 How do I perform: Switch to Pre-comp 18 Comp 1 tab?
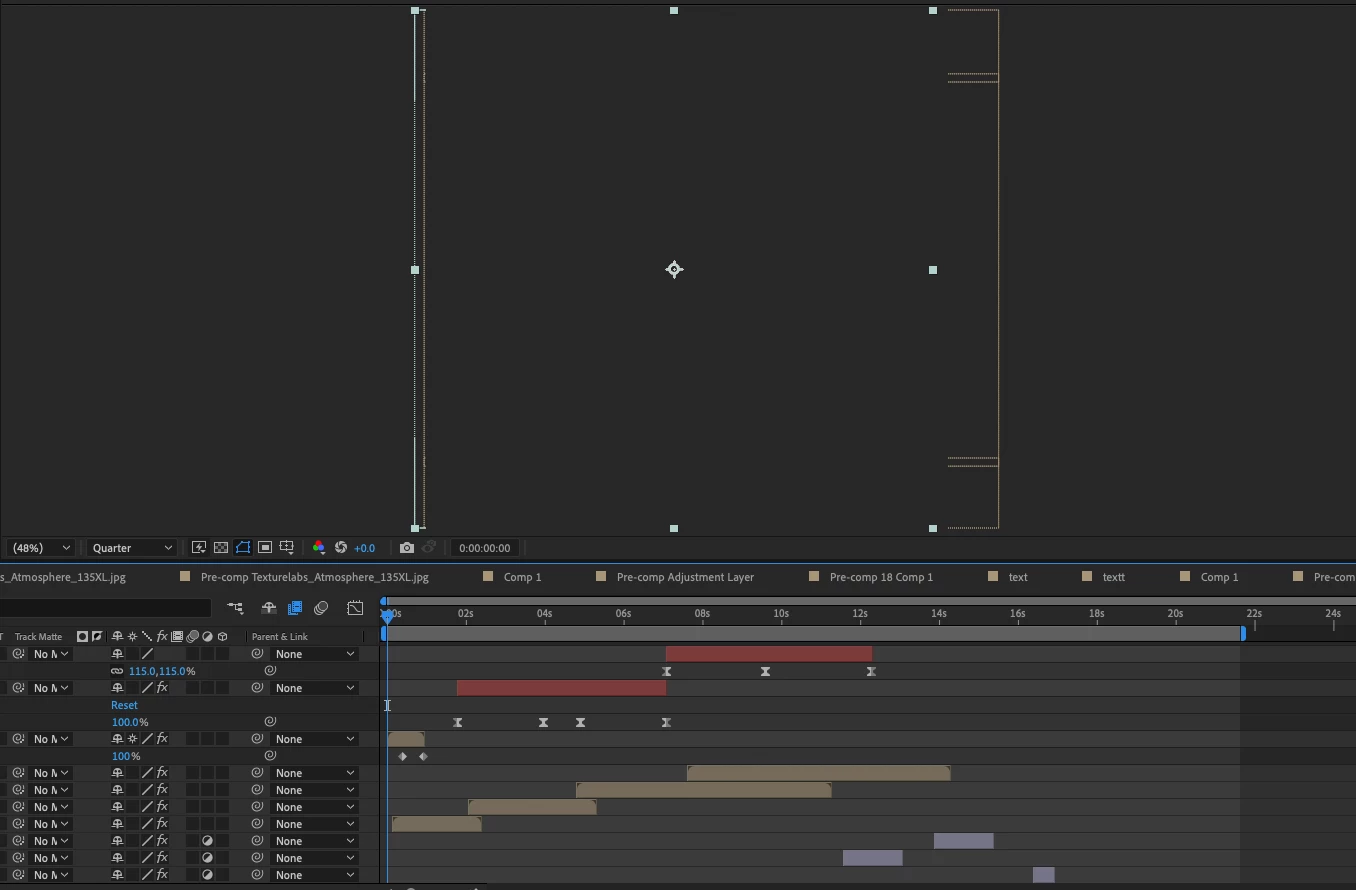[x=881, y=577]
